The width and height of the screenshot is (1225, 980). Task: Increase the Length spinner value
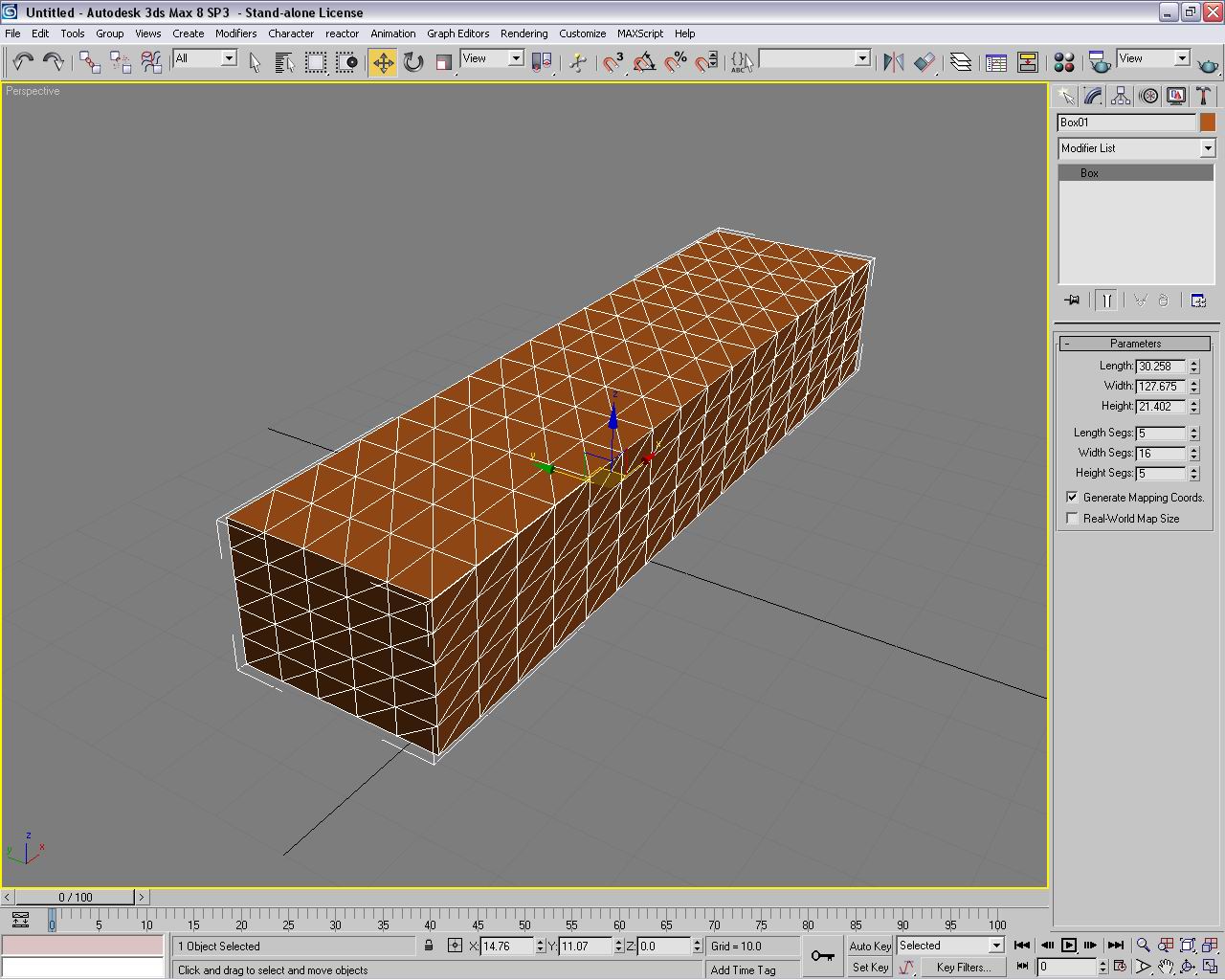click(x=1193, y=362)
